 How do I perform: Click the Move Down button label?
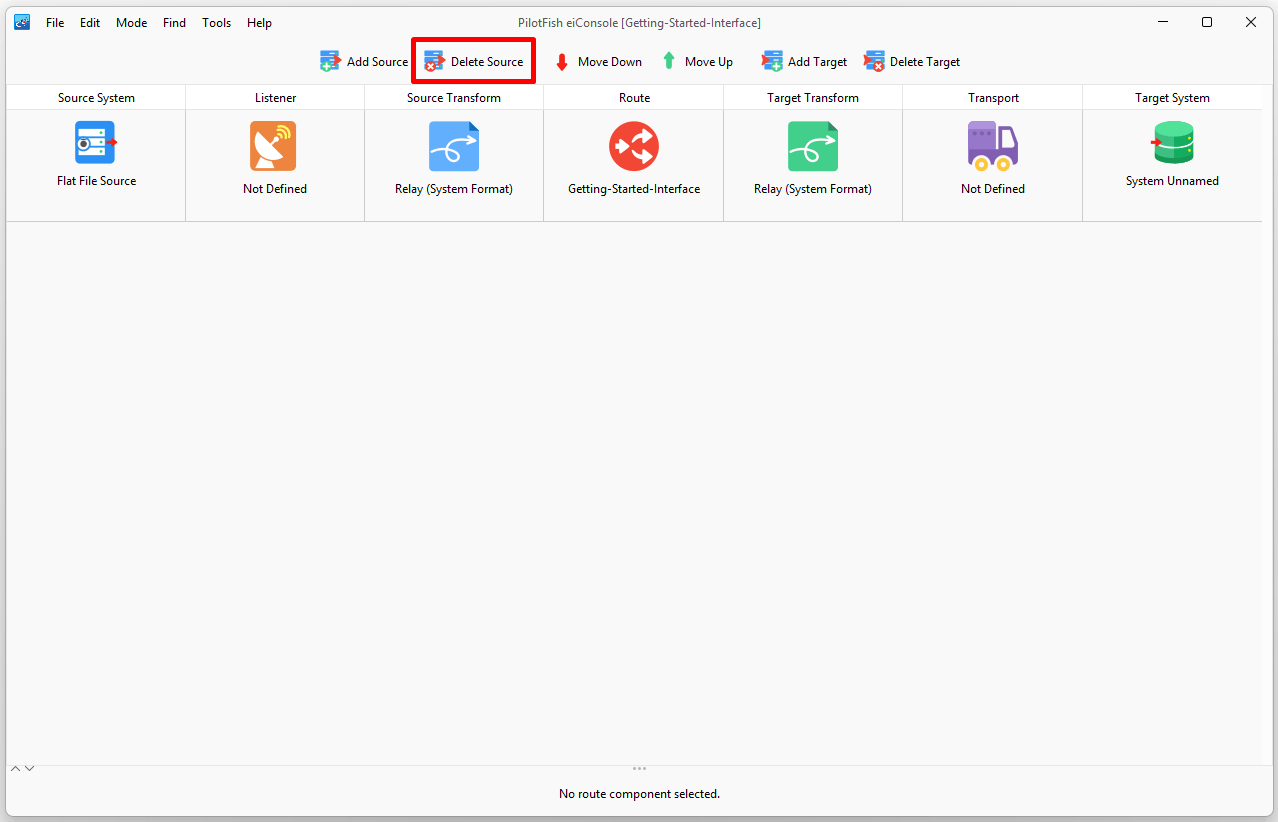[610, 62]
